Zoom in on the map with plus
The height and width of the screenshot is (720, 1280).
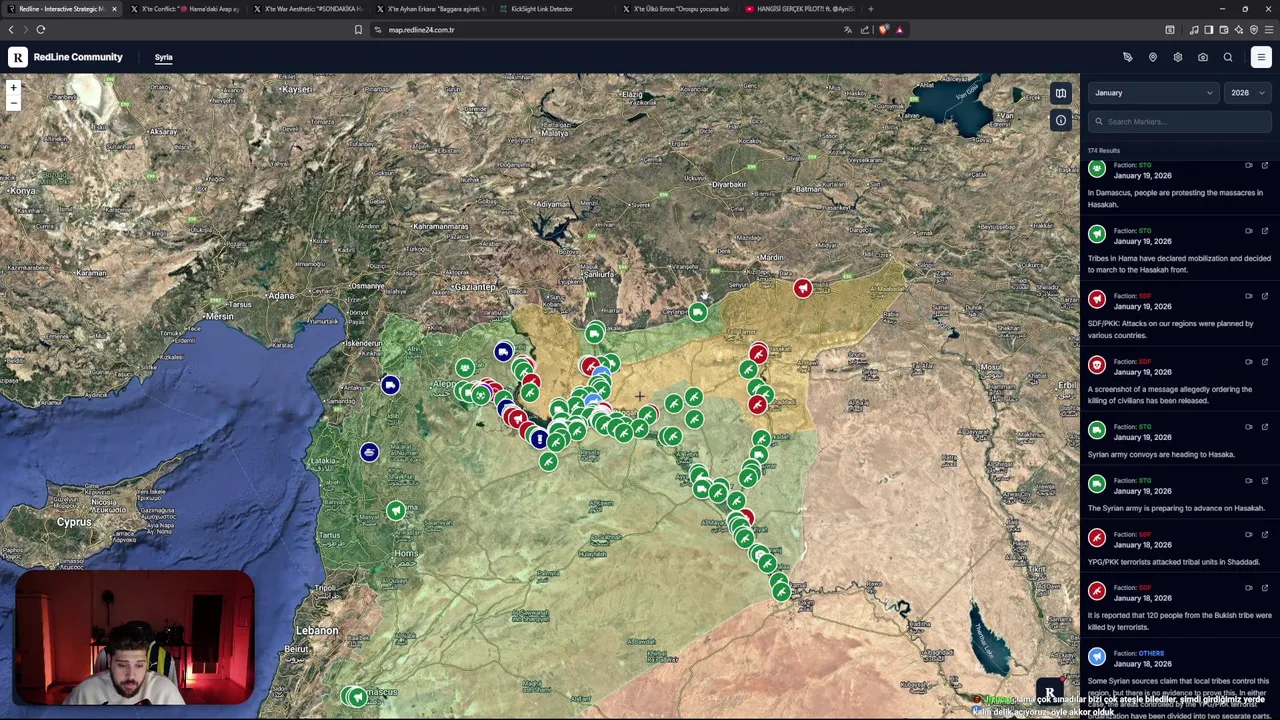click(13, 88)
